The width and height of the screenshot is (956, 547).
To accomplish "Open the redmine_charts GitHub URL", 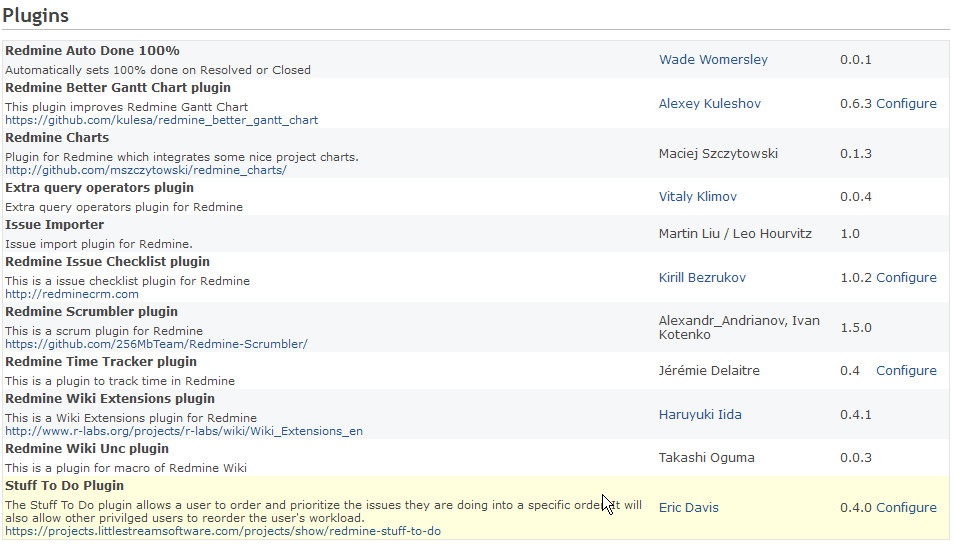I will [x=146, y=170].
